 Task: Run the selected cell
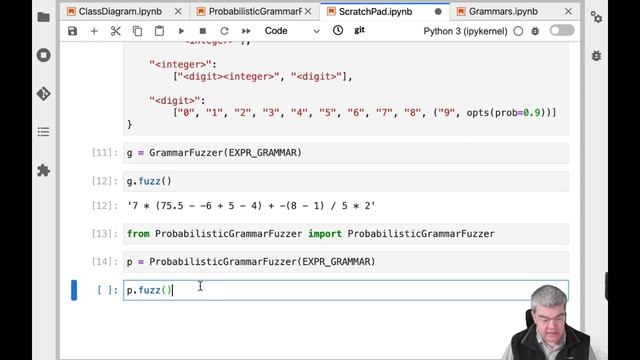coord(181,31)
